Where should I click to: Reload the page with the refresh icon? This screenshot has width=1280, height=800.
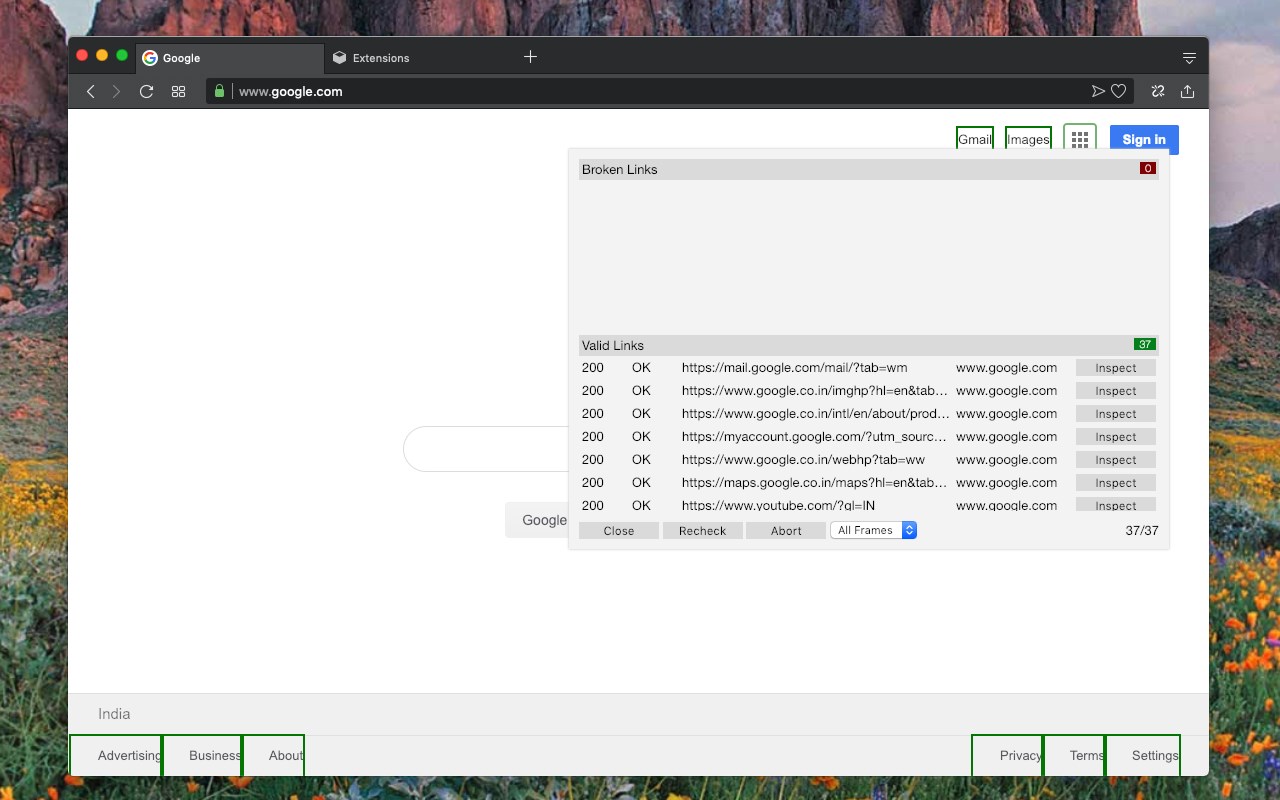(146, 91)
